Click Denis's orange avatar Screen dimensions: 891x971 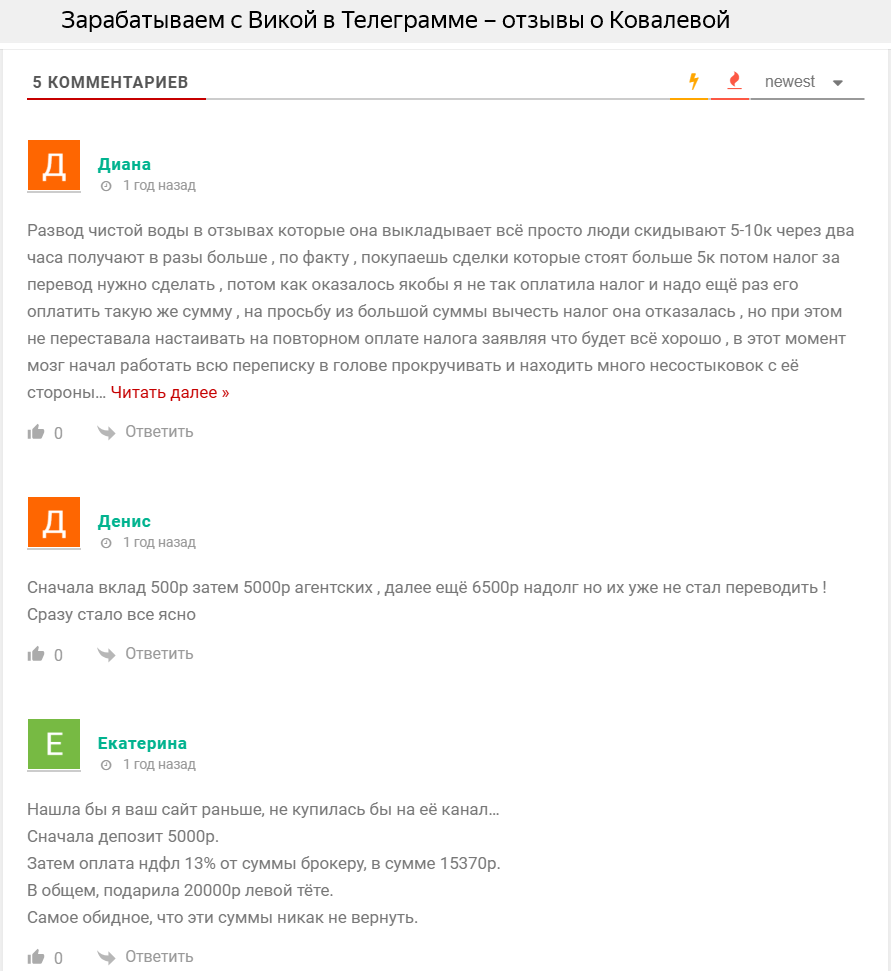coord(54,522)
